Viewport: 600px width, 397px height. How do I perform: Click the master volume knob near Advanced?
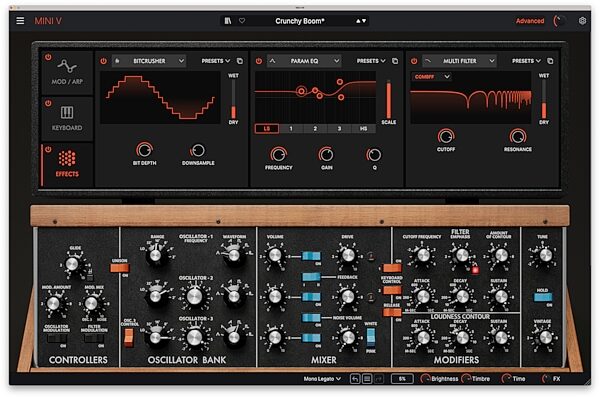(x=560, y=21)
